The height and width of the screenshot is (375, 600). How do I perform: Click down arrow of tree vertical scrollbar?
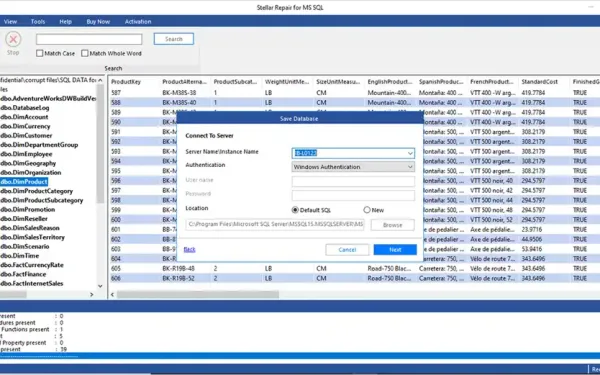100,286
